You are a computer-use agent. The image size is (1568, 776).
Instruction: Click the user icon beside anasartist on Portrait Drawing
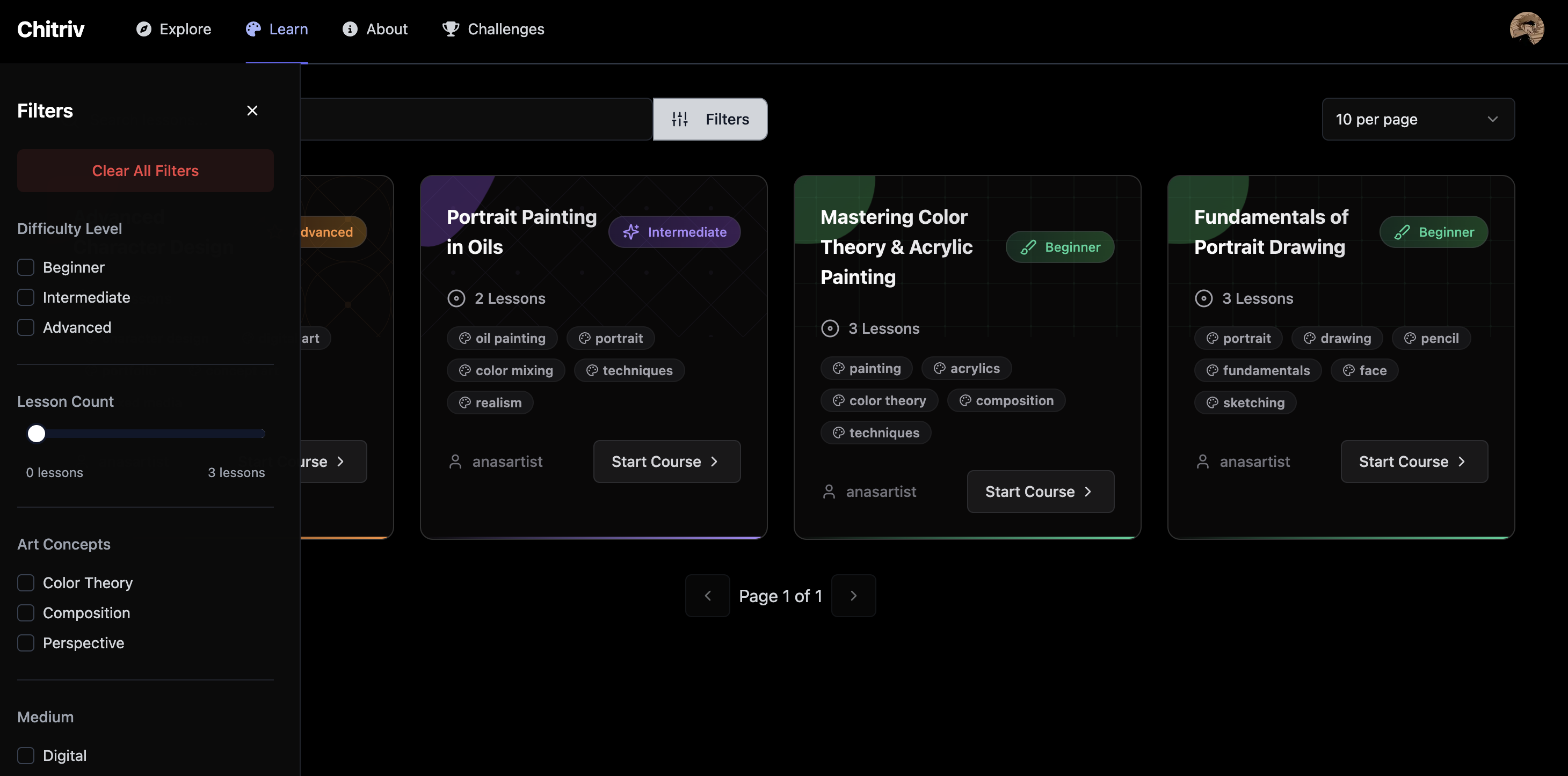[x=1203, y=462]
